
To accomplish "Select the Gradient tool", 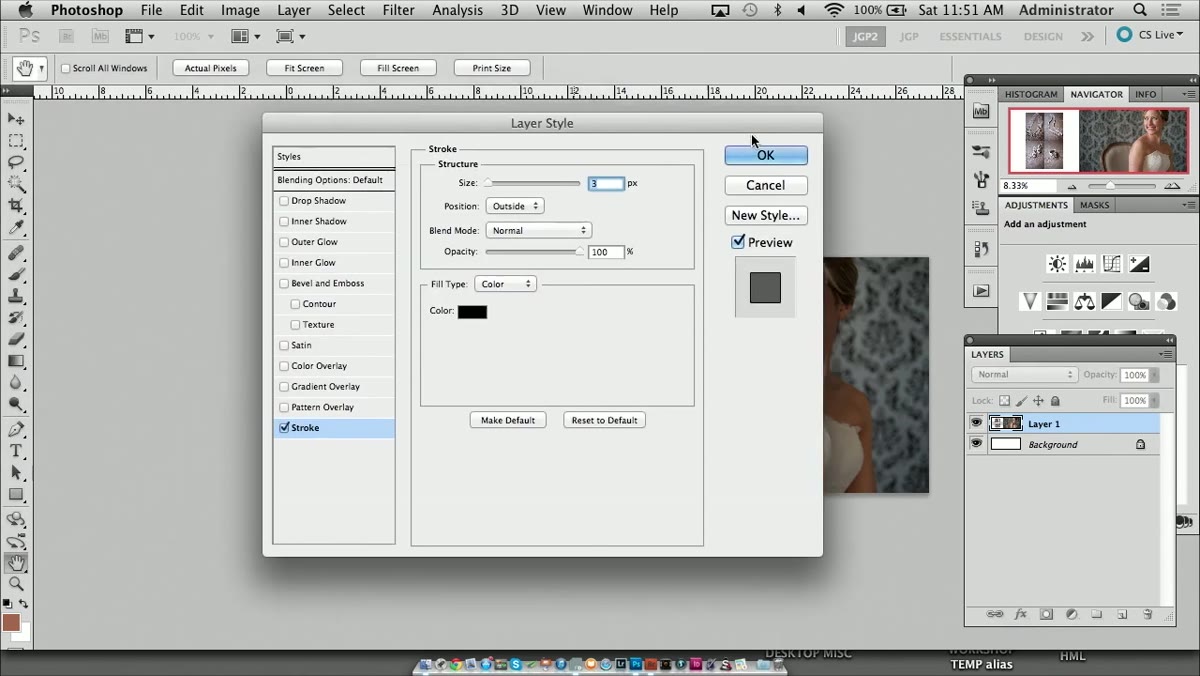I will (x=16, y=361).
